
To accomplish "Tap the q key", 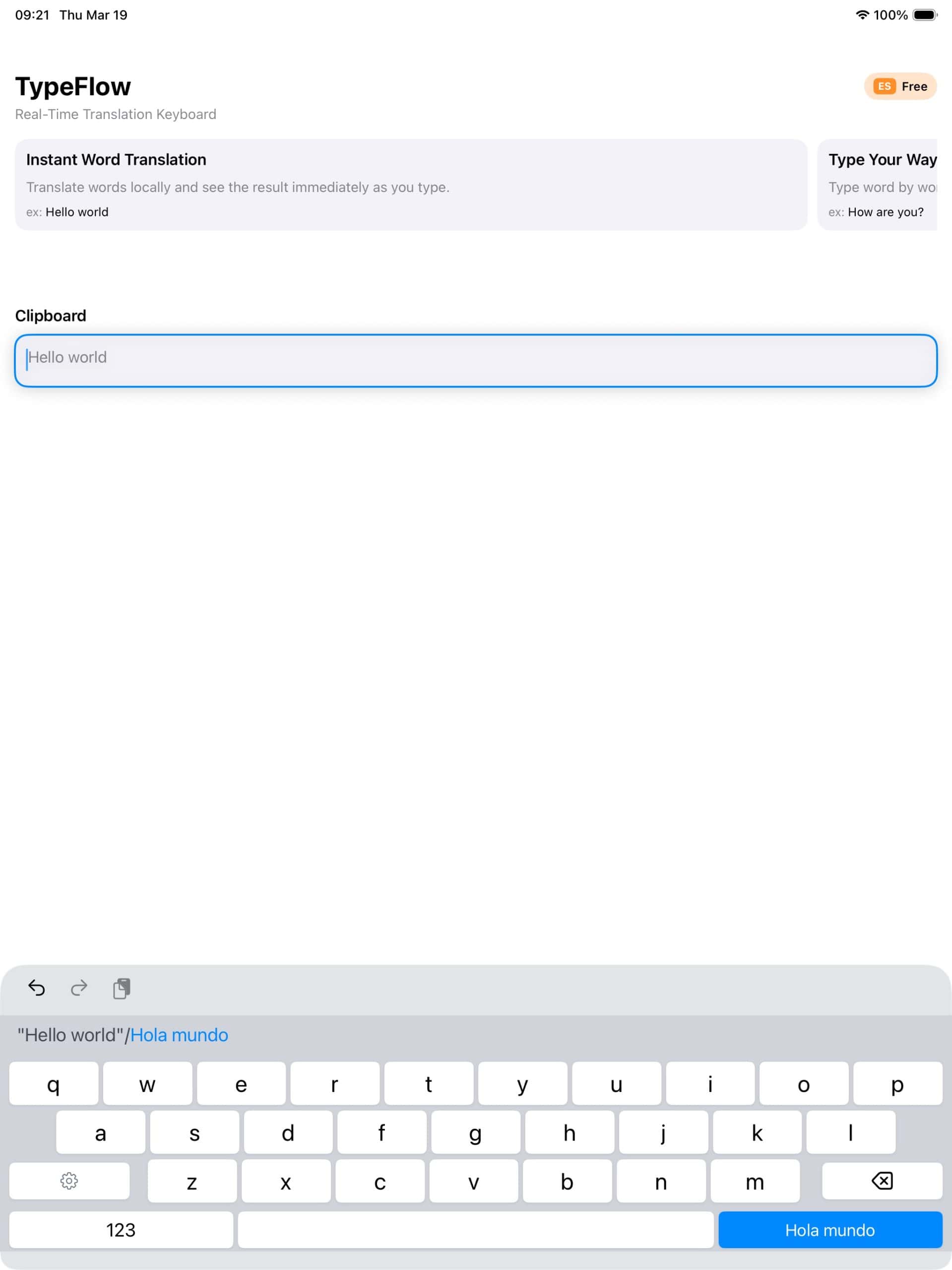I will [x=54, y=1083].
